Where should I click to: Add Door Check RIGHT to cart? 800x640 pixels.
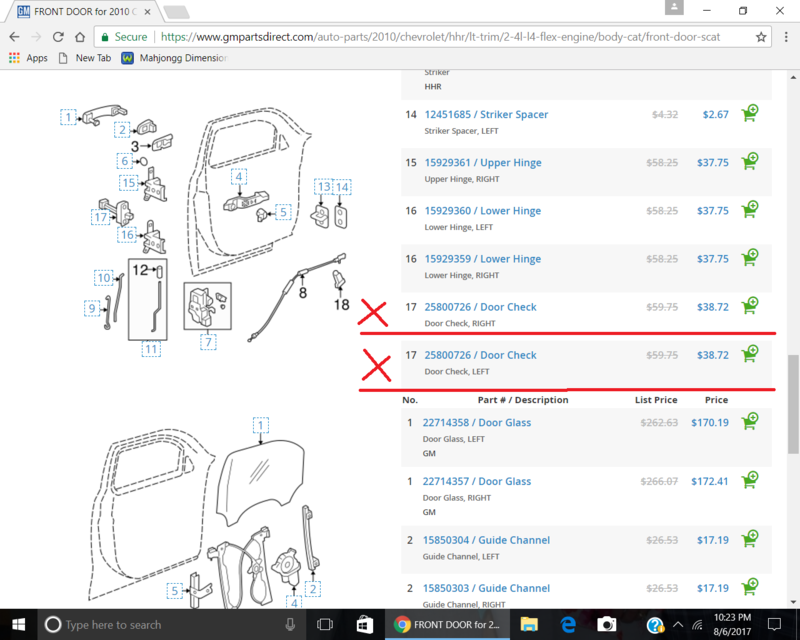pyautogui.click(x=750, y=305)
